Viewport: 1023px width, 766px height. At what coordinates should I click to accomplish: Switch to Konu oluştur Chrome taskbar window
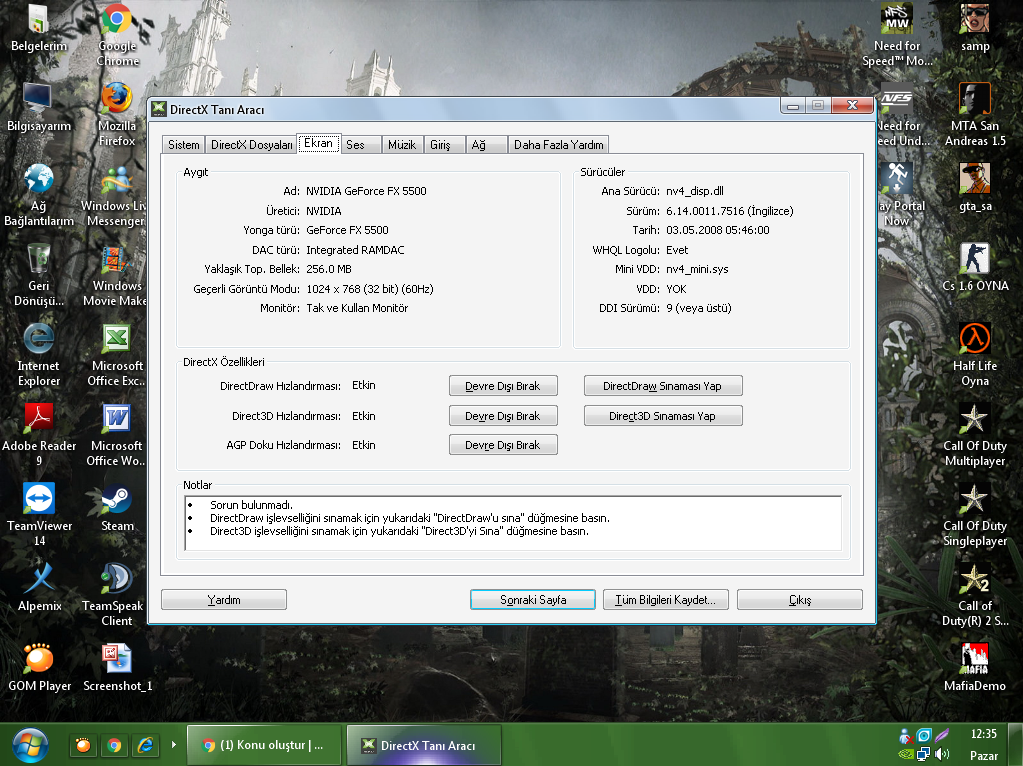264,745
